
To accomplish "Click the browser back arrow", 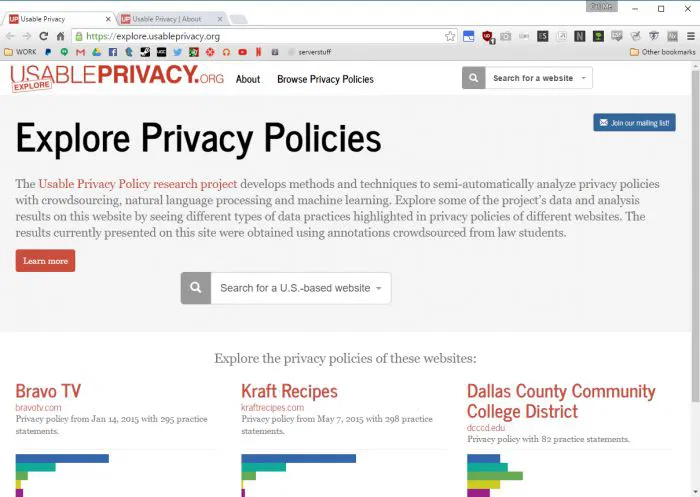I will coord(10,36).
